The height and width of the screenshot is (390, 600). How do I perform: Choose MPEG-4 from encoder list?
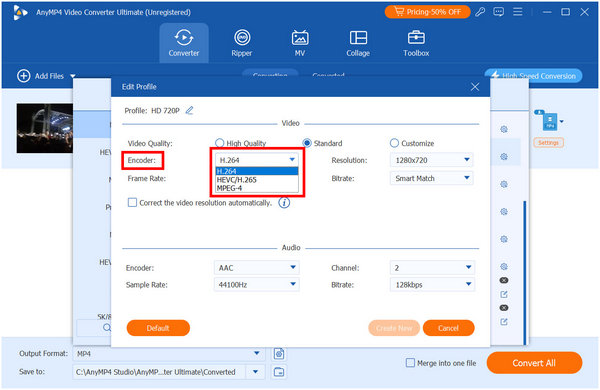[x=257, y=188]
